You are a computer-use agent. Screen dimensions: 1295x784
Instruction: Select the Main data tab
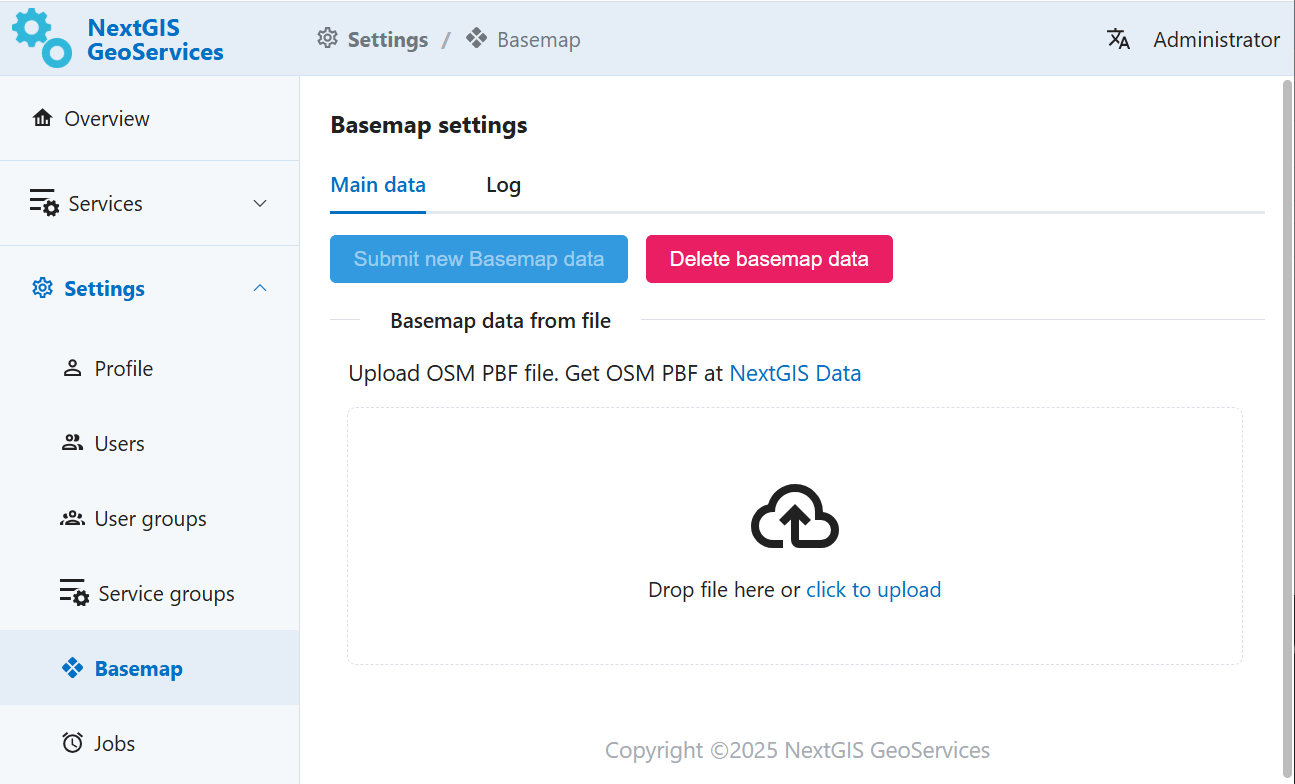378,185
